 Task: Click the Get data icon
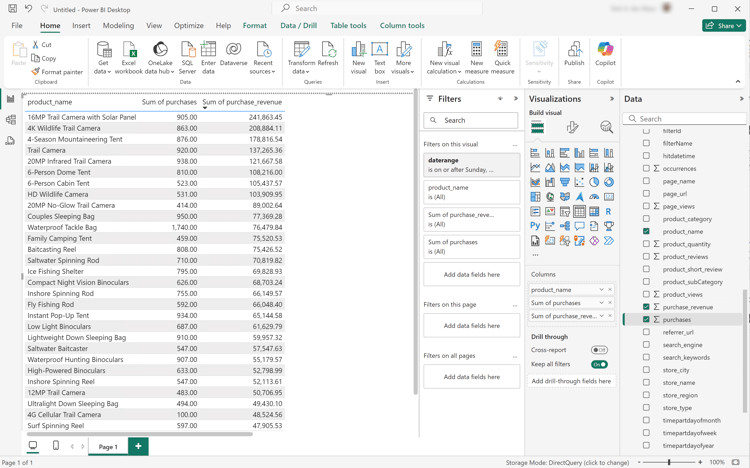[103, 50]
